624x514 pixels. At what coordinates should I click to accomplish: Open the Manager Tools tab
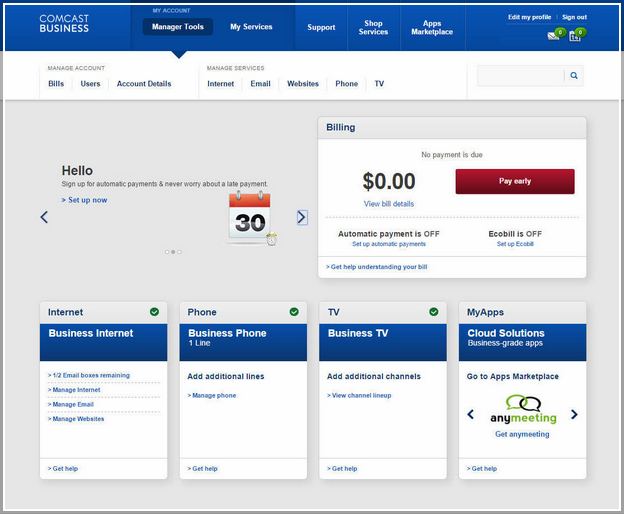coord(177,27)
